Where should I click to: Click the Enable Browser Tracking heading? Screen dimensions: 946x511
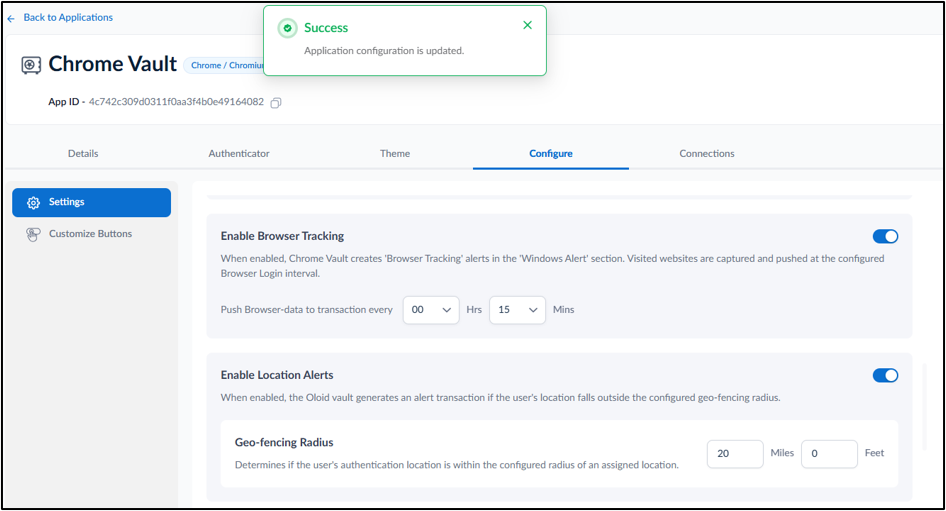tap(282, 236)
